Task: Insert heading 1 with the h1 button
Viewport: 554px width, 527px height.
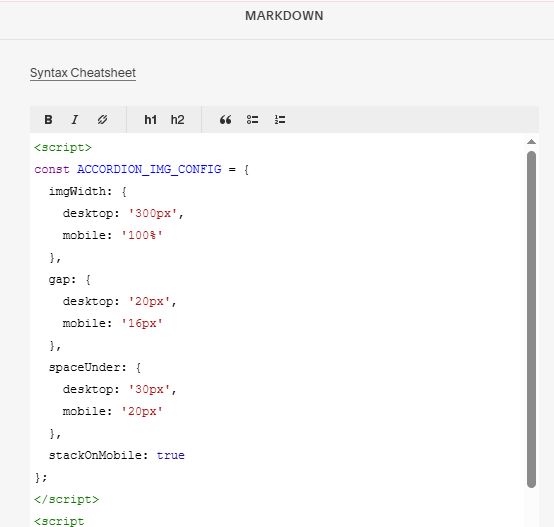Action: pos(151,120)
